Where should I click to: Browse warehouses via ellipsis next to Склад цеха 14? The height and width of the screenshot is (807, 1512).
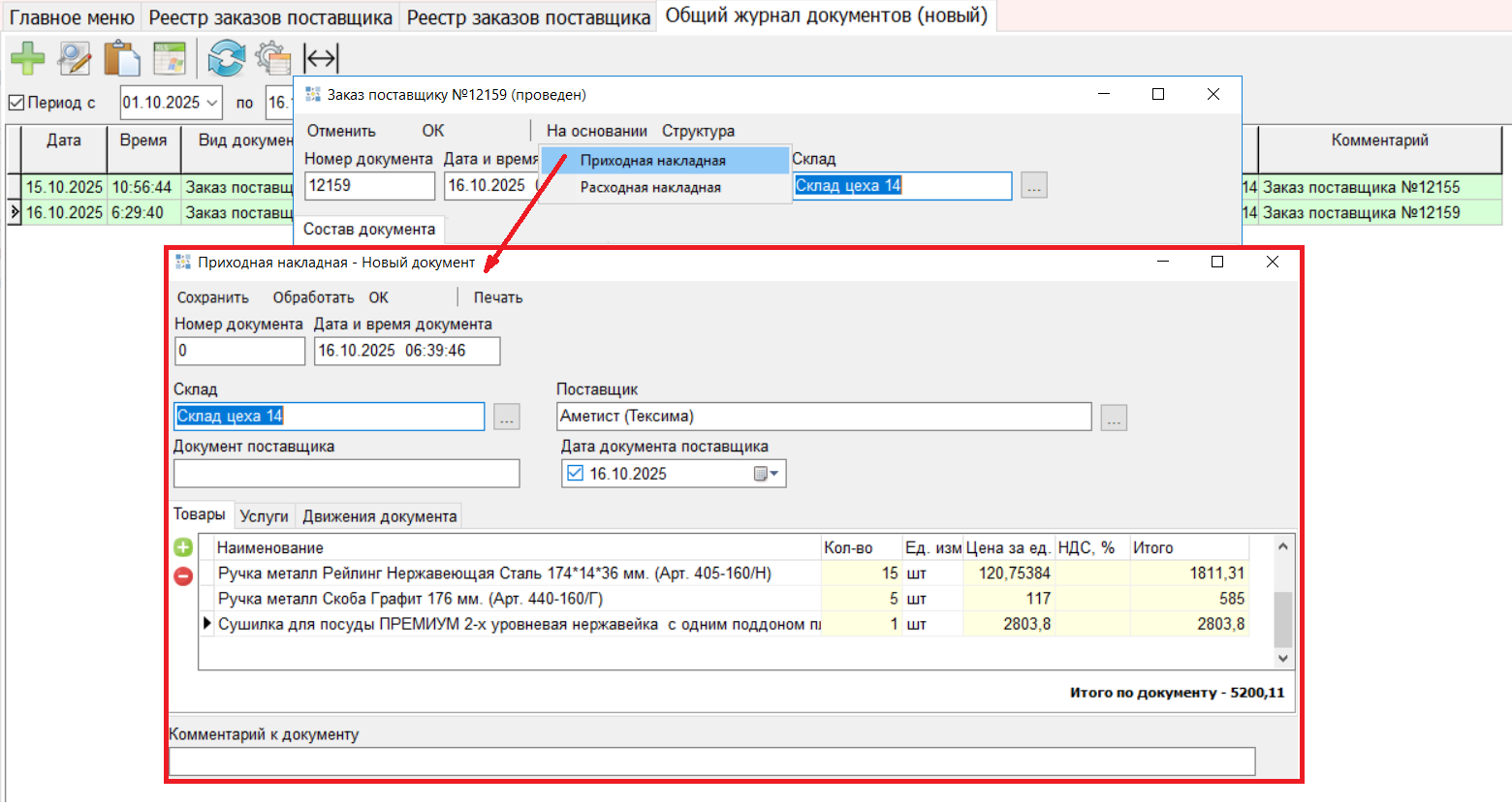tap(506, 417)
